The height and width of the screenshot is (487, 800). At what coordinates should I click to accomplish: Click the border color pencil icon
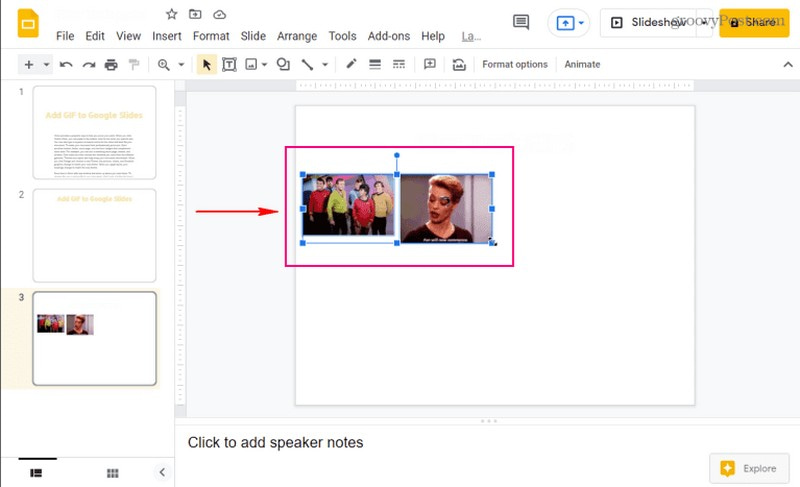(x=351, y=65)
